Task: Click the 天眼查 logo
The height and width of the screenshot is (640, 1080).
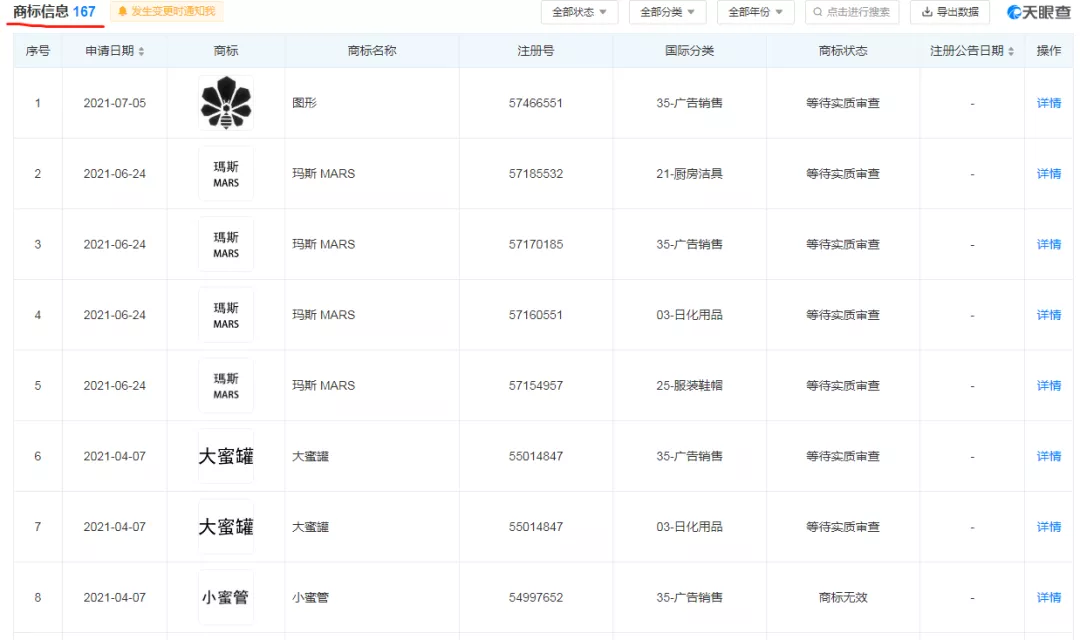Action: (1039, 12)
